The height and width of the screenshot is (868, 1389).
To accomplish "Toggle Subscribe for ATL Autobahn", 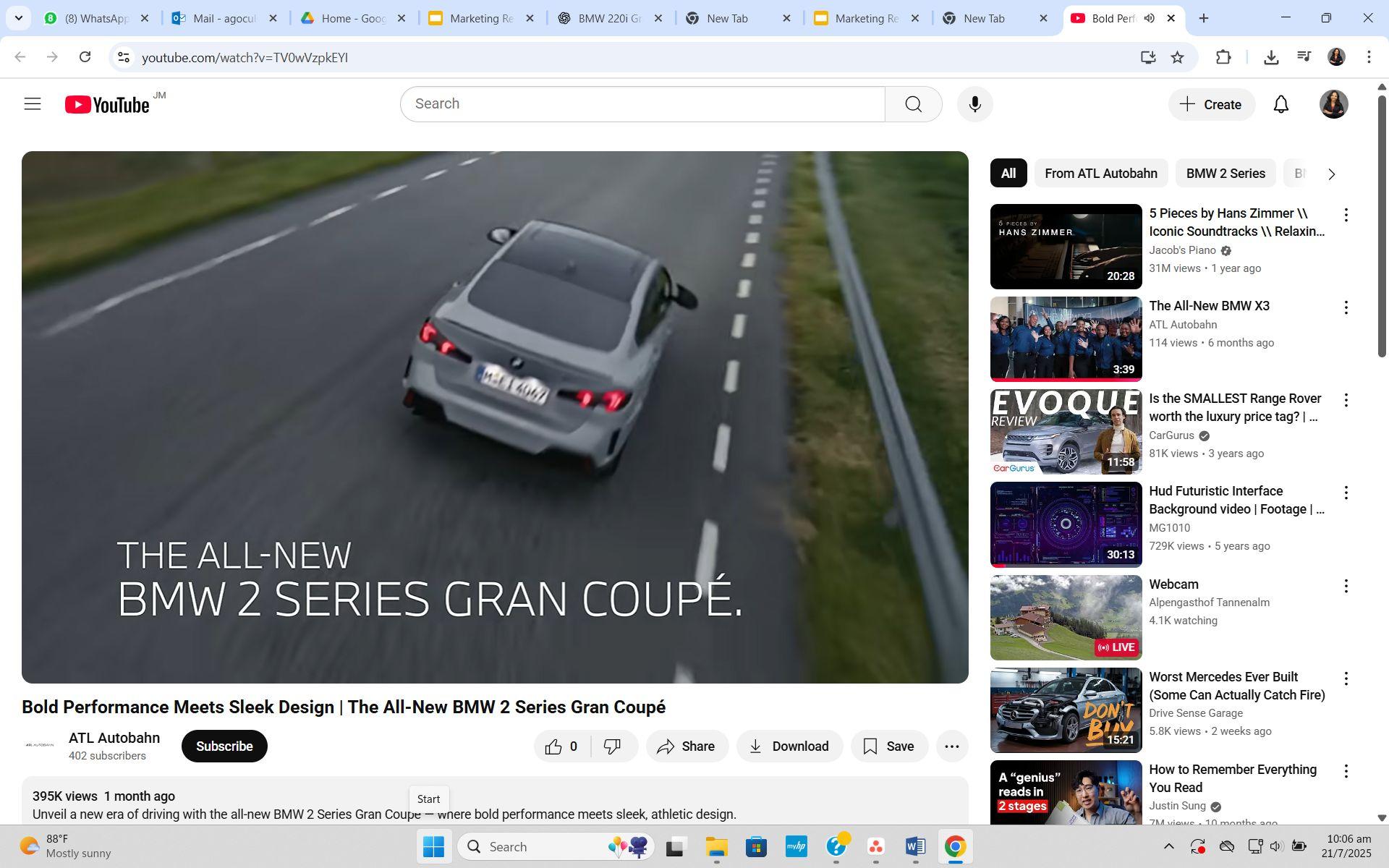I will (224, 746).
